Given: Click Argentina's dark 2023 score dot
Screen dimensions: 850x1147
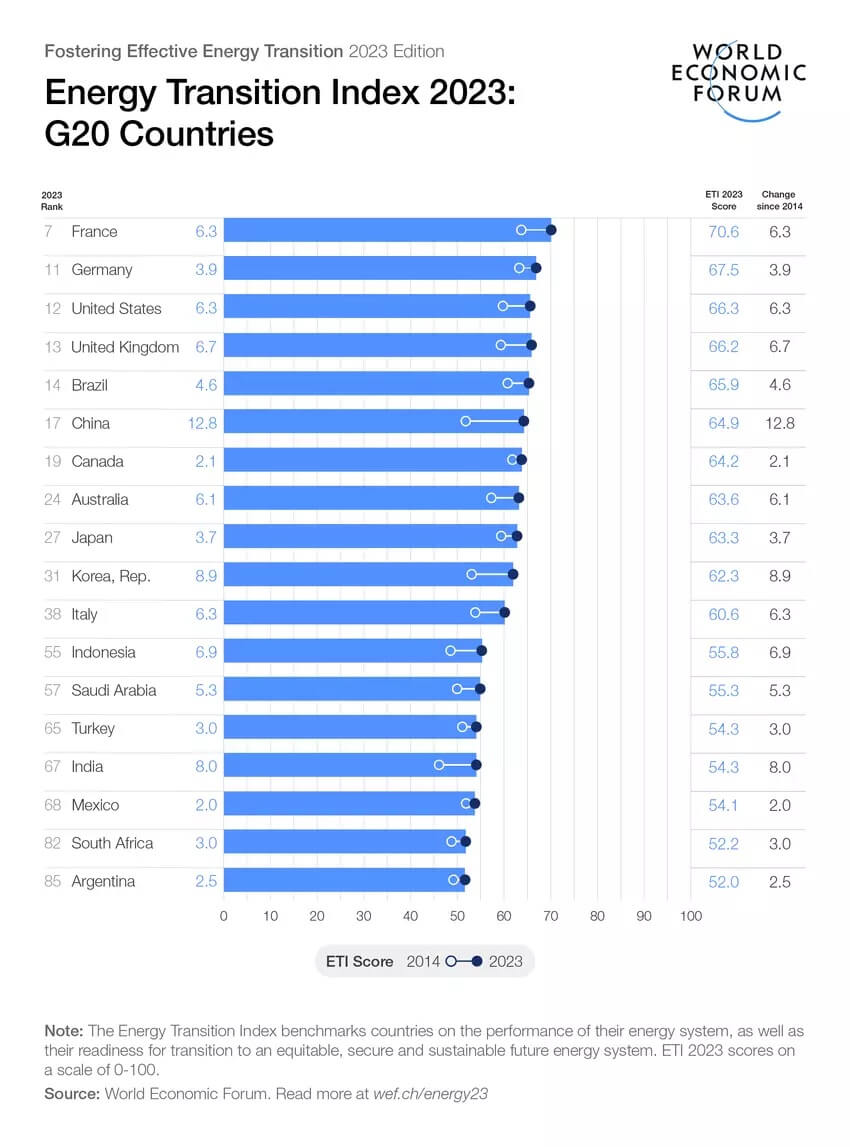Looking at the screenshot, I should click(x=465, y=880).
